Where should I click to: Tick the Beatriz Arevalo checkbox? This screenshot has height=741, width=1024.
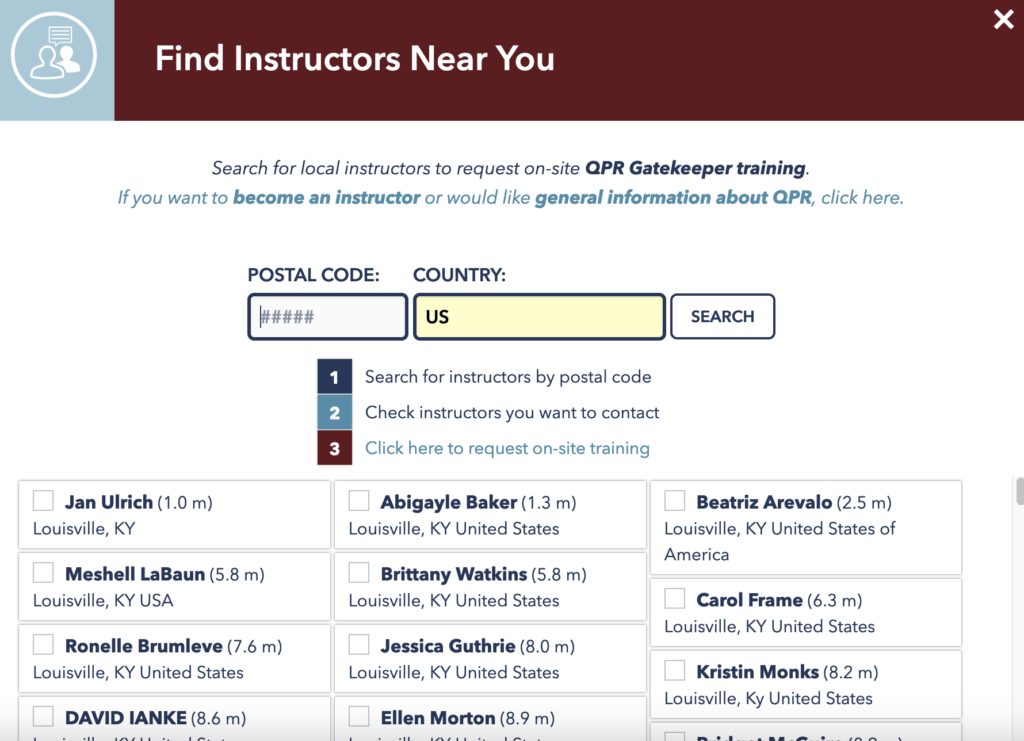pyautogui.click(x=675, y=501)
